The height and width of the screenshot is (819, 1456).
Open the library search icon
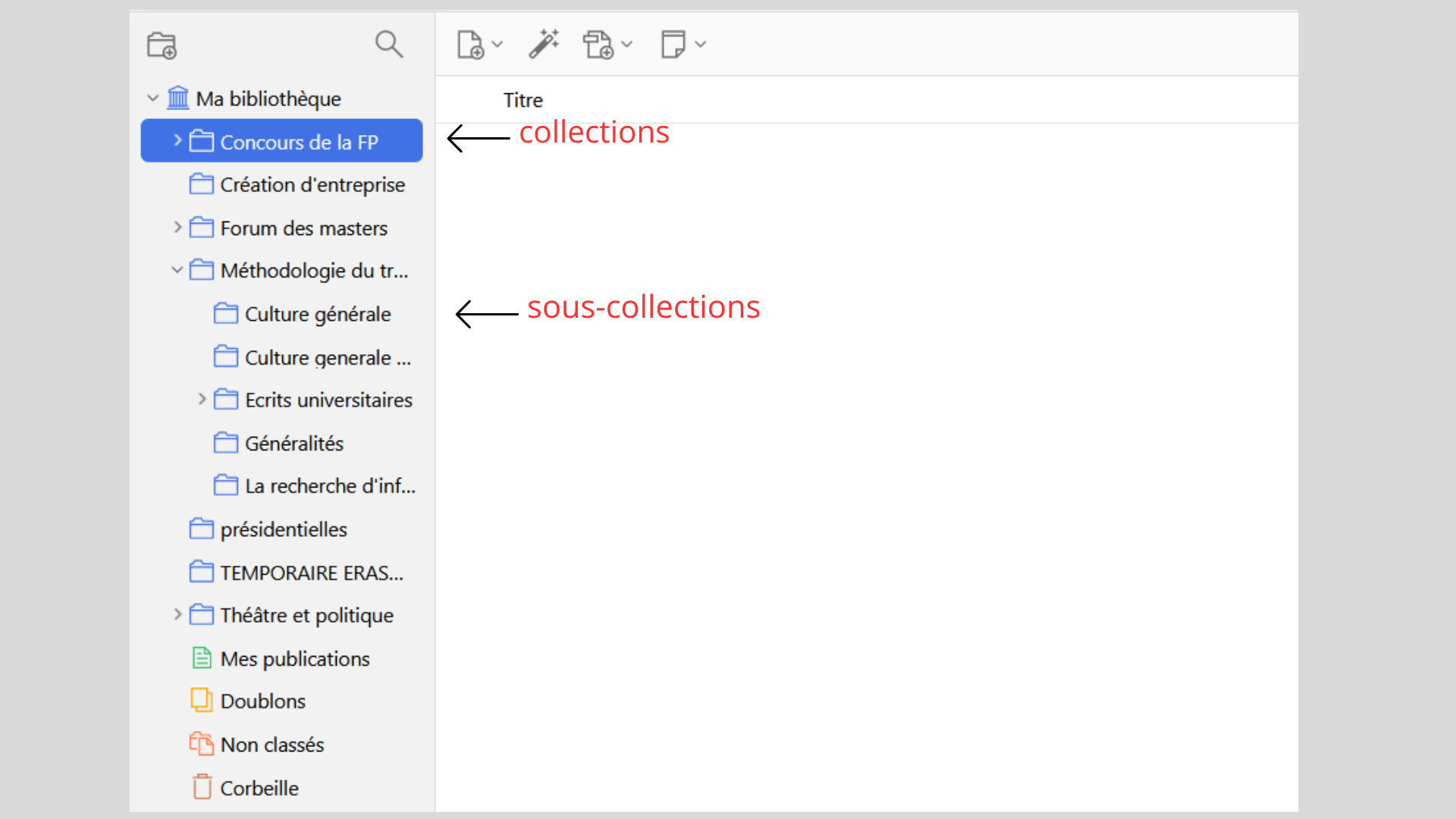point(389,44)
